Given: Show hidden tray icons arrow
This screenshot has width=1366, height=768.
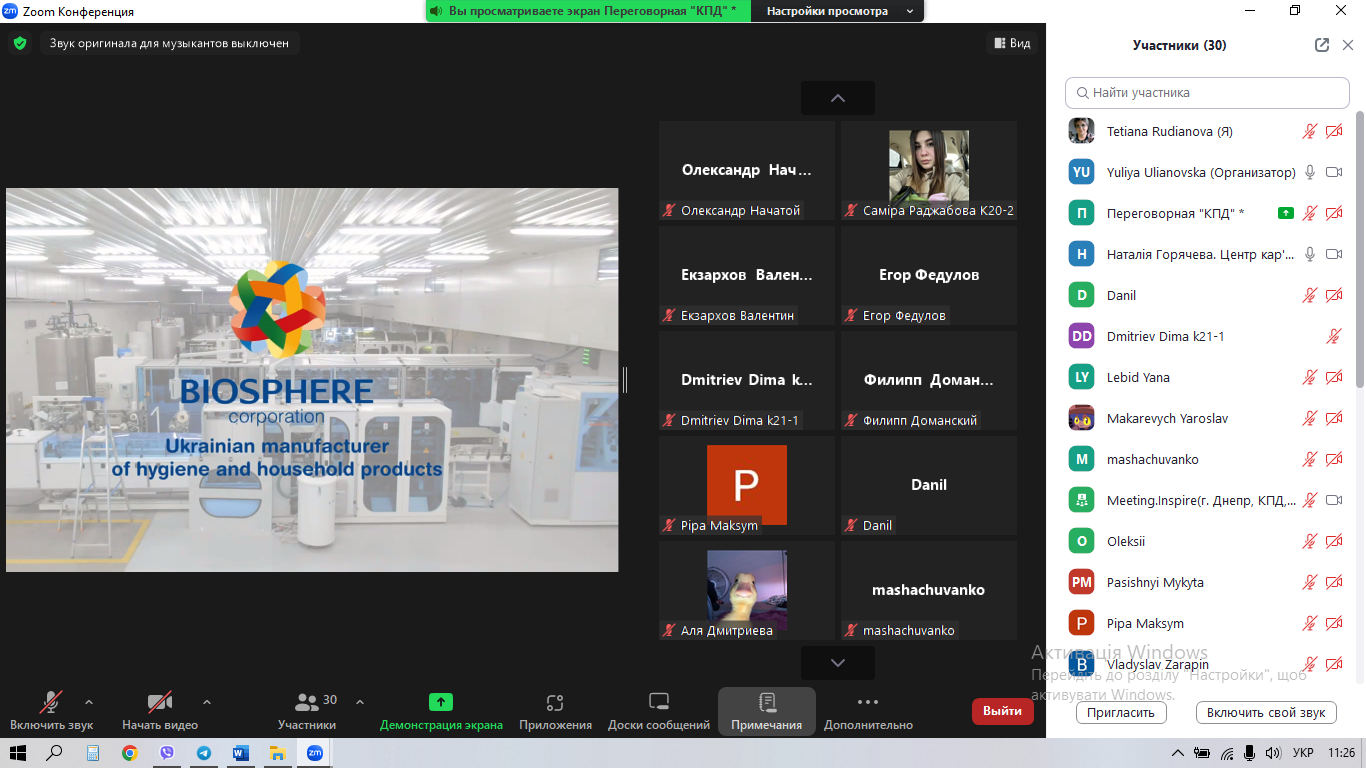Looking at the screenshot, I should 1179,753.
